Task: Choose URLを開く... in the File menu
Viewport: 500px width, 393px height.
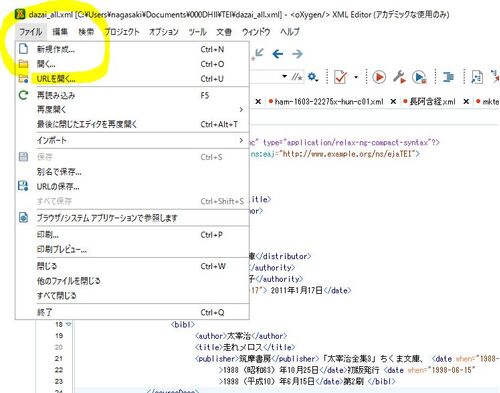Action: 132,79
